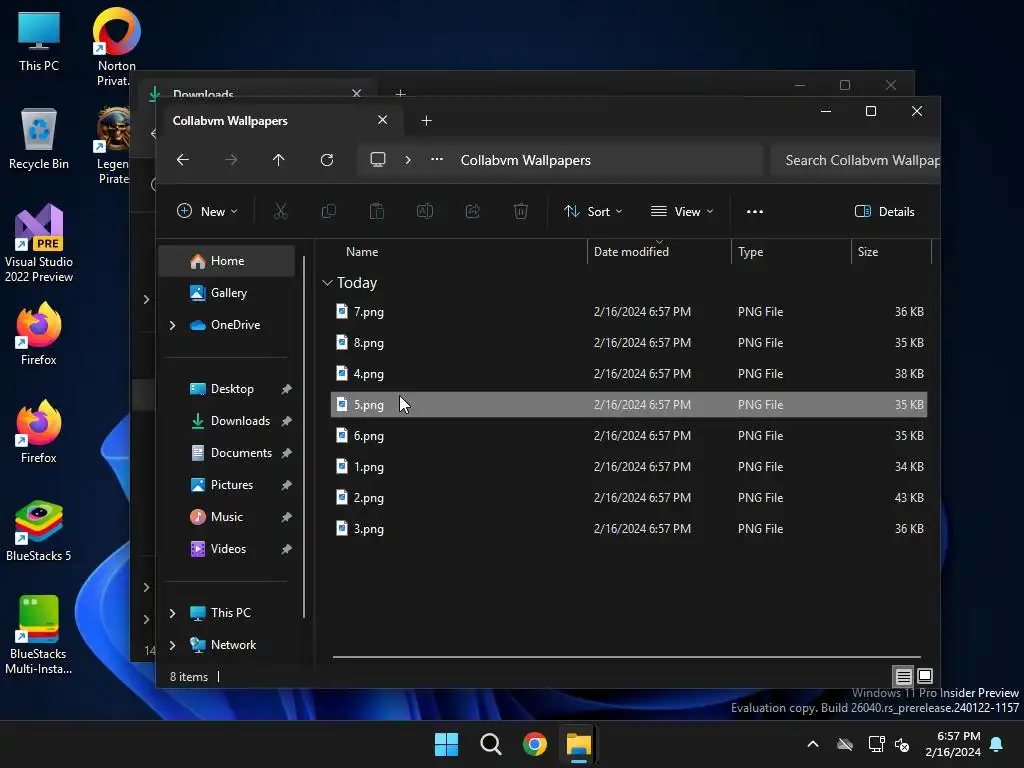Click the Share icon in toolbar
This screenshot has width=1024, height=768.
473,212
